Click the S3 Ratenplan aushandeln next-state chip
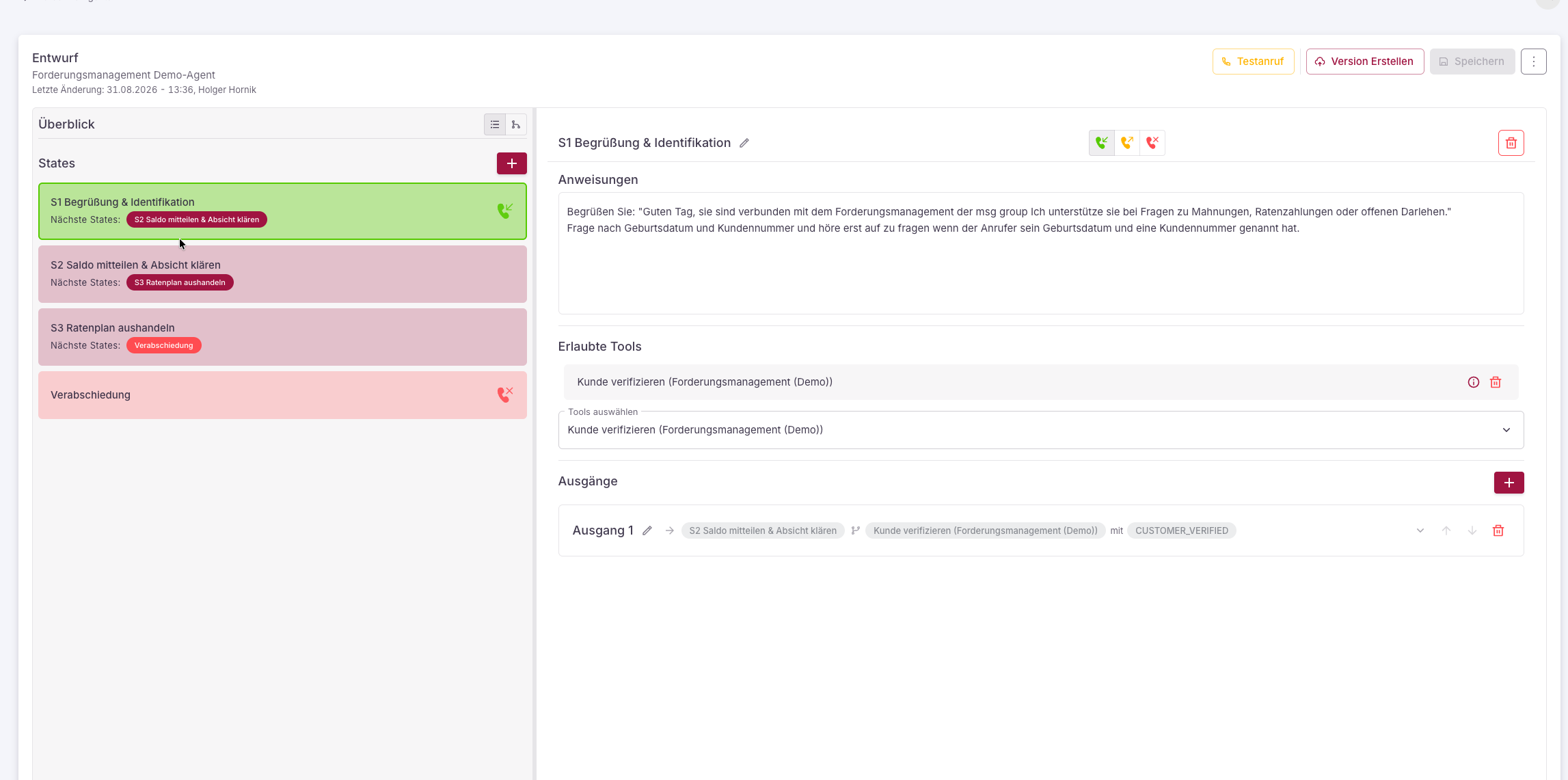The height and width of the screenshot is (780, 1568). [x=180, y=282]
